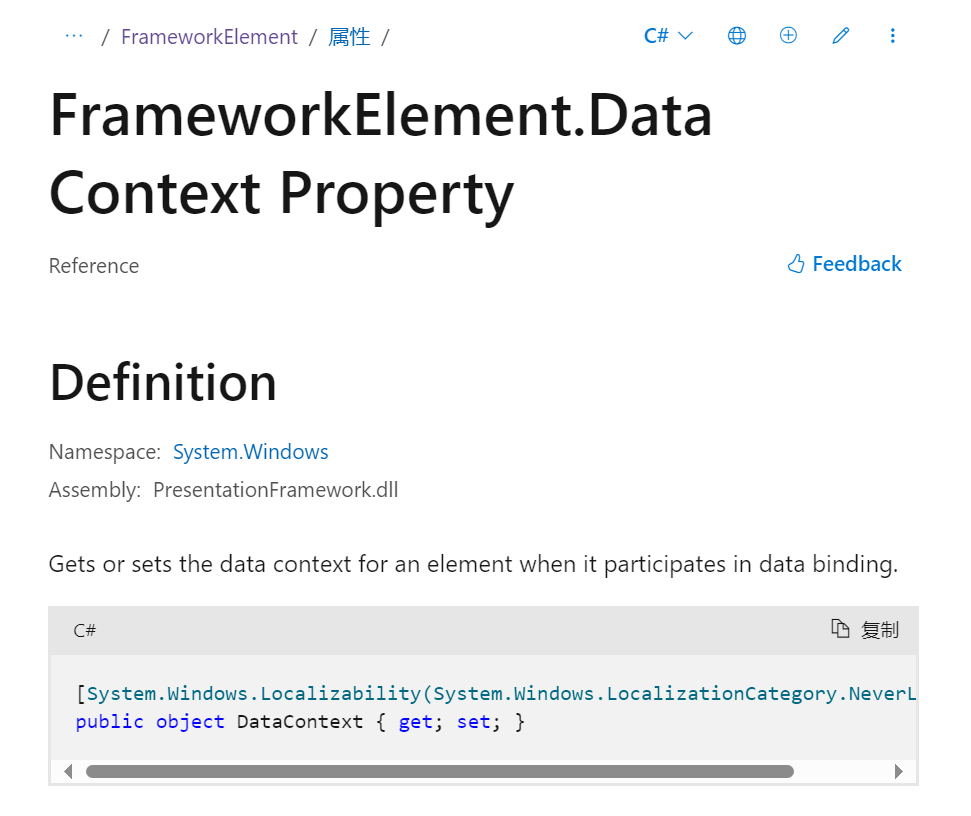Click the 'C#' label in code header

point(85,630)
